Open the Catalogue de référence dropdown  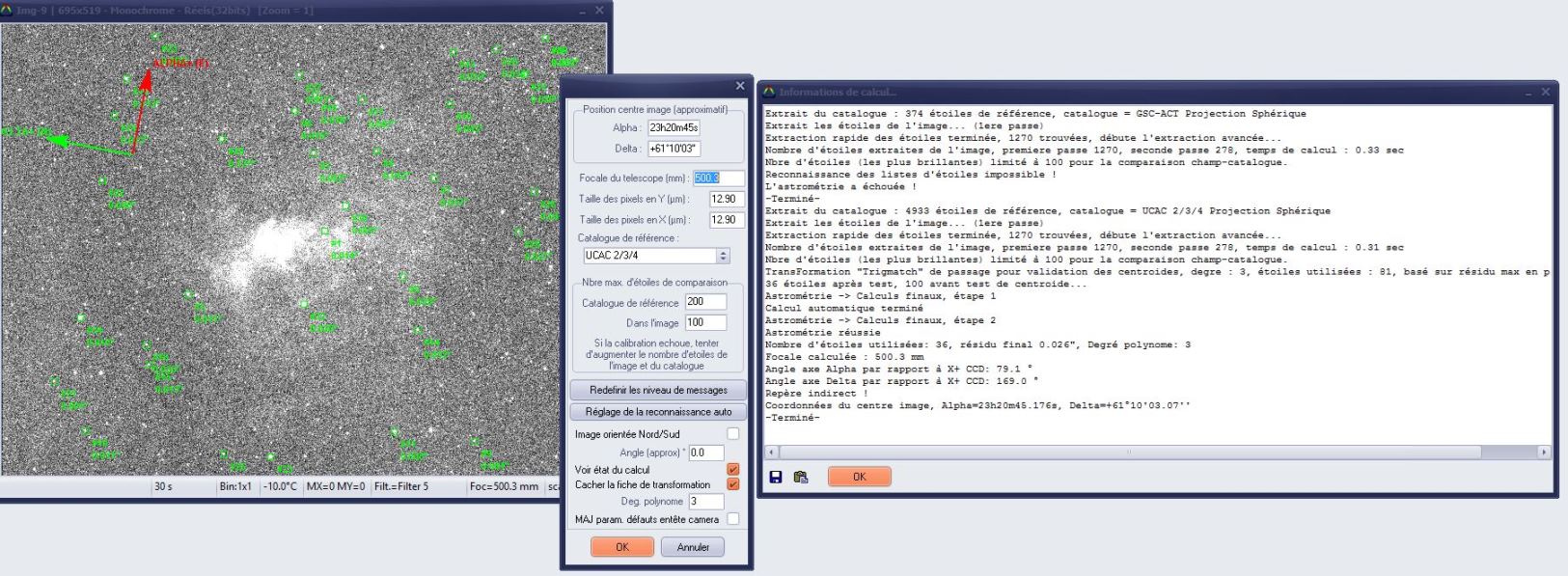(724, 256)
